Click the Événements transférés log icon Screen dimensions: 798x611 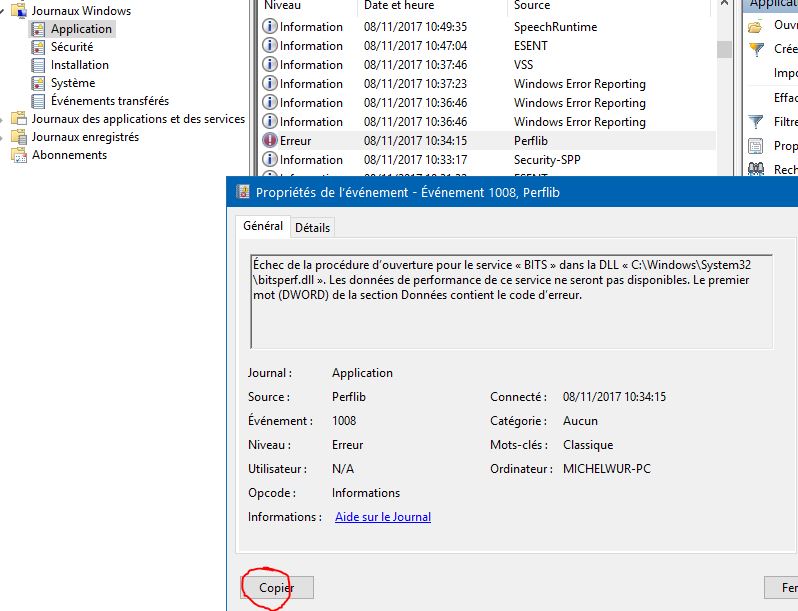39,101
